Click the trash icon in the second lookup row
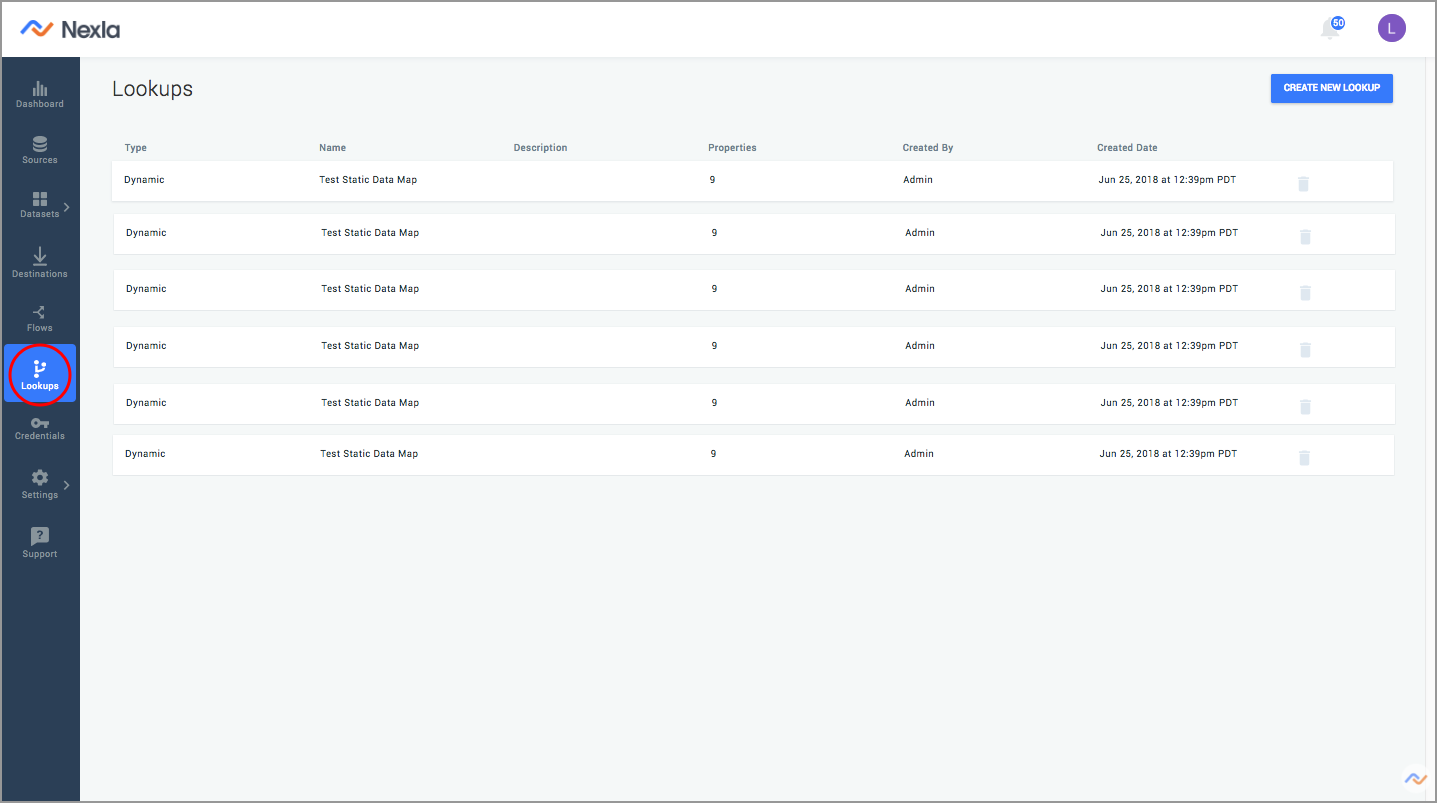The image size is (1437, 803). click(1304, 237)
